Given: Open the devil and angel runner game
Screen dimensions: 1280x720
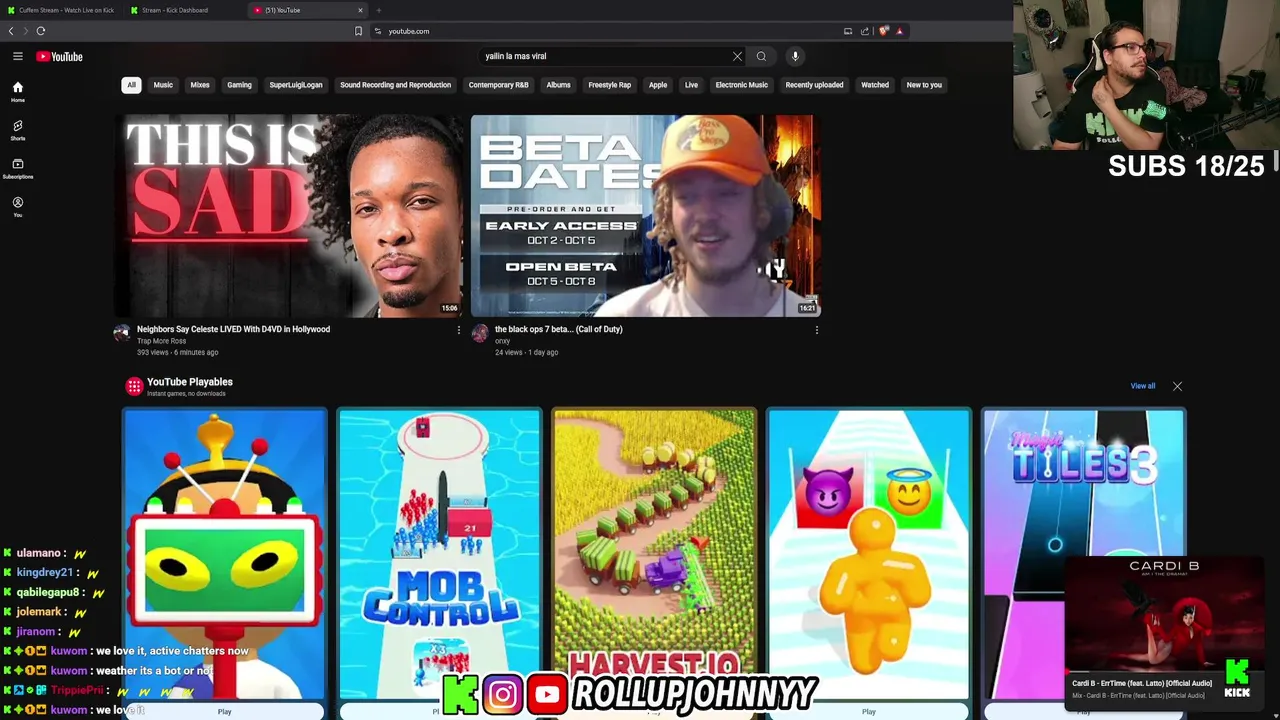Looking at the screenshot, I should pos(868,554).
